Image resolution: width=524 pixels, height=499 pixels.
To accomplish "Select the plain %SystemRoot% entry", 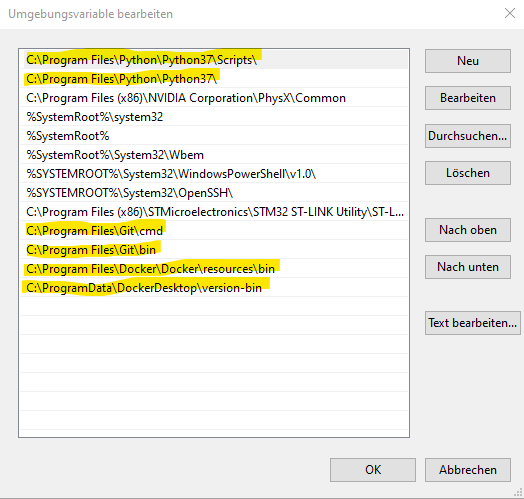I will (214, 136).
